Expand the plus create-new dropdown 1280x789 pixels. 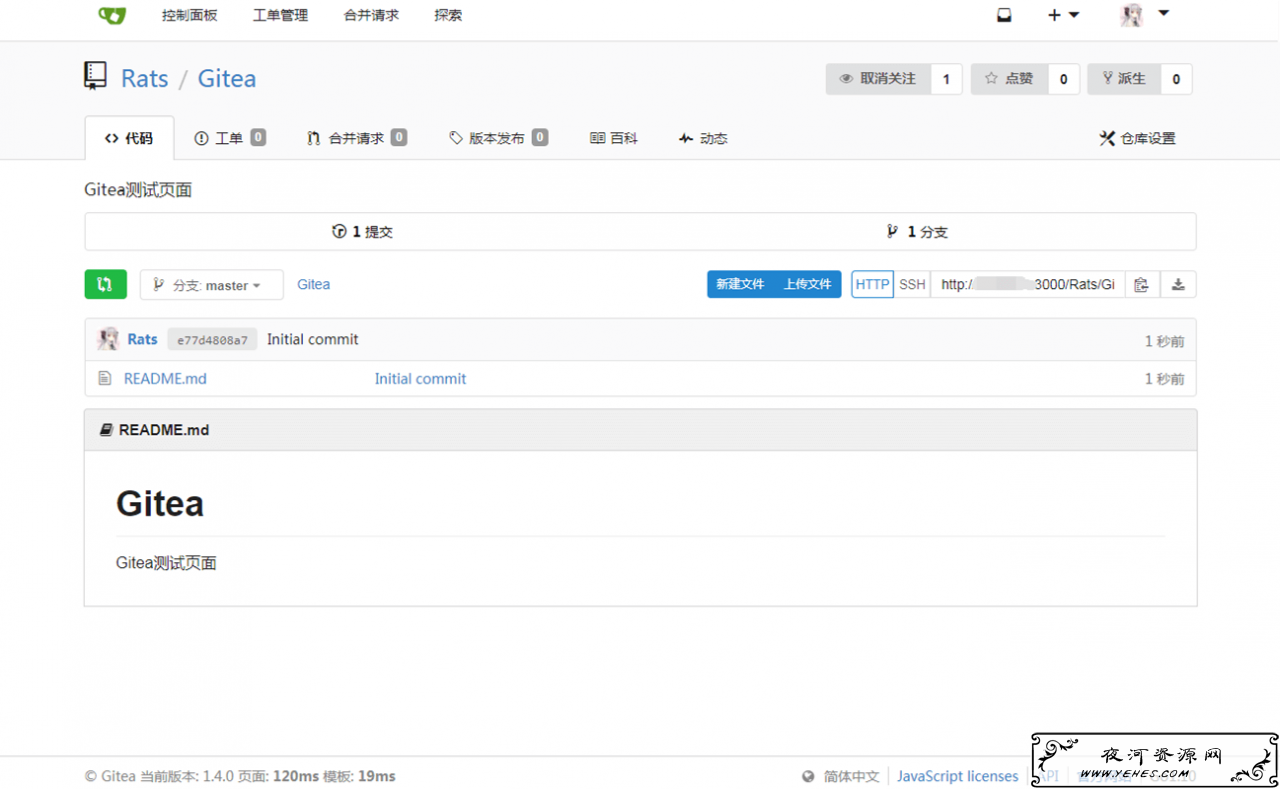click(1063, 15)
